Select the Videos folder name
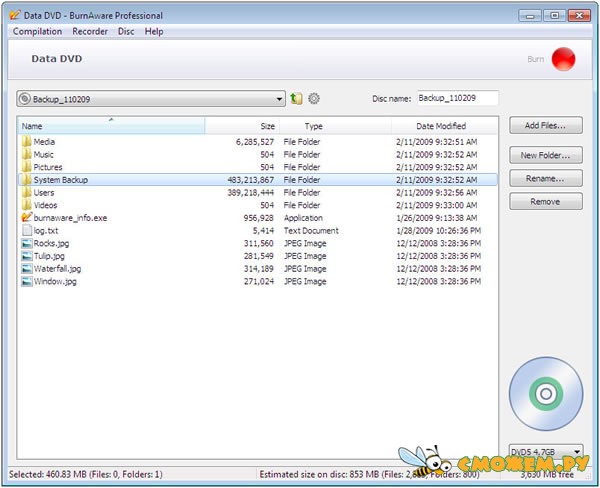 [x=45, y=205]
